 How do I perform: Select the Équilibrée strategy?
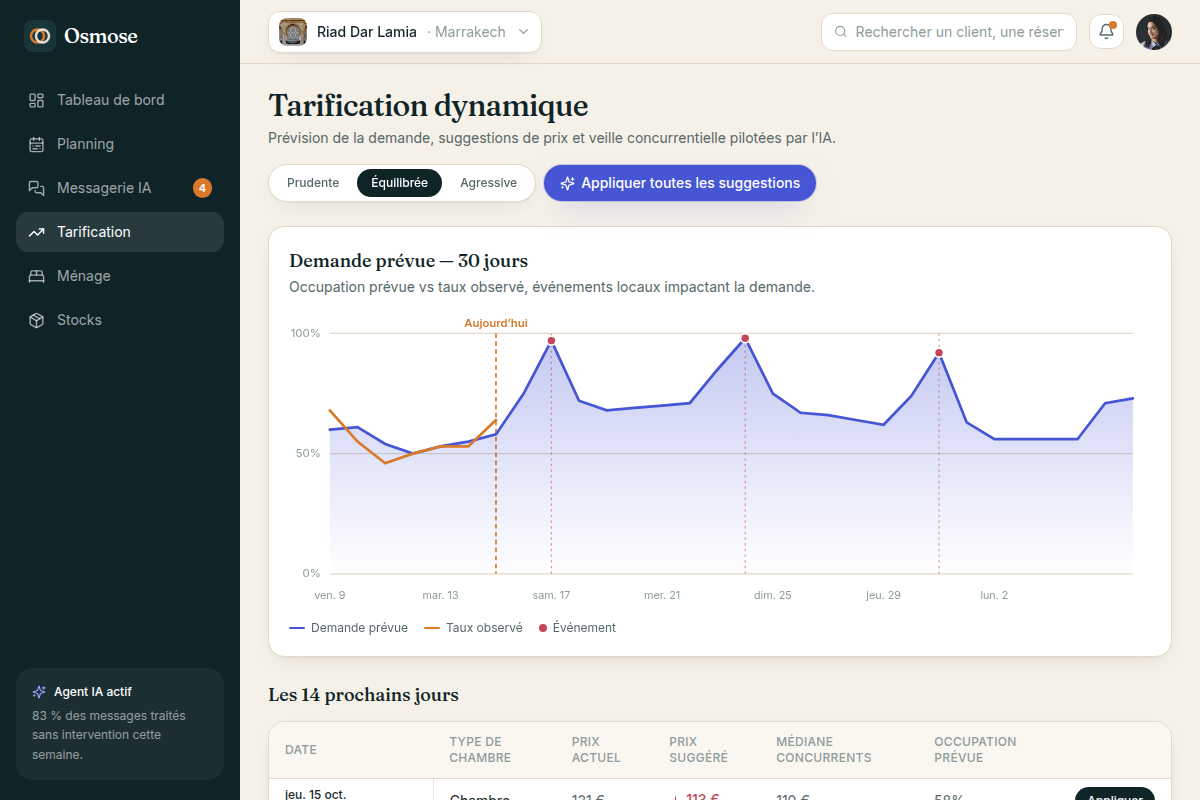click(x=399, y=183)
